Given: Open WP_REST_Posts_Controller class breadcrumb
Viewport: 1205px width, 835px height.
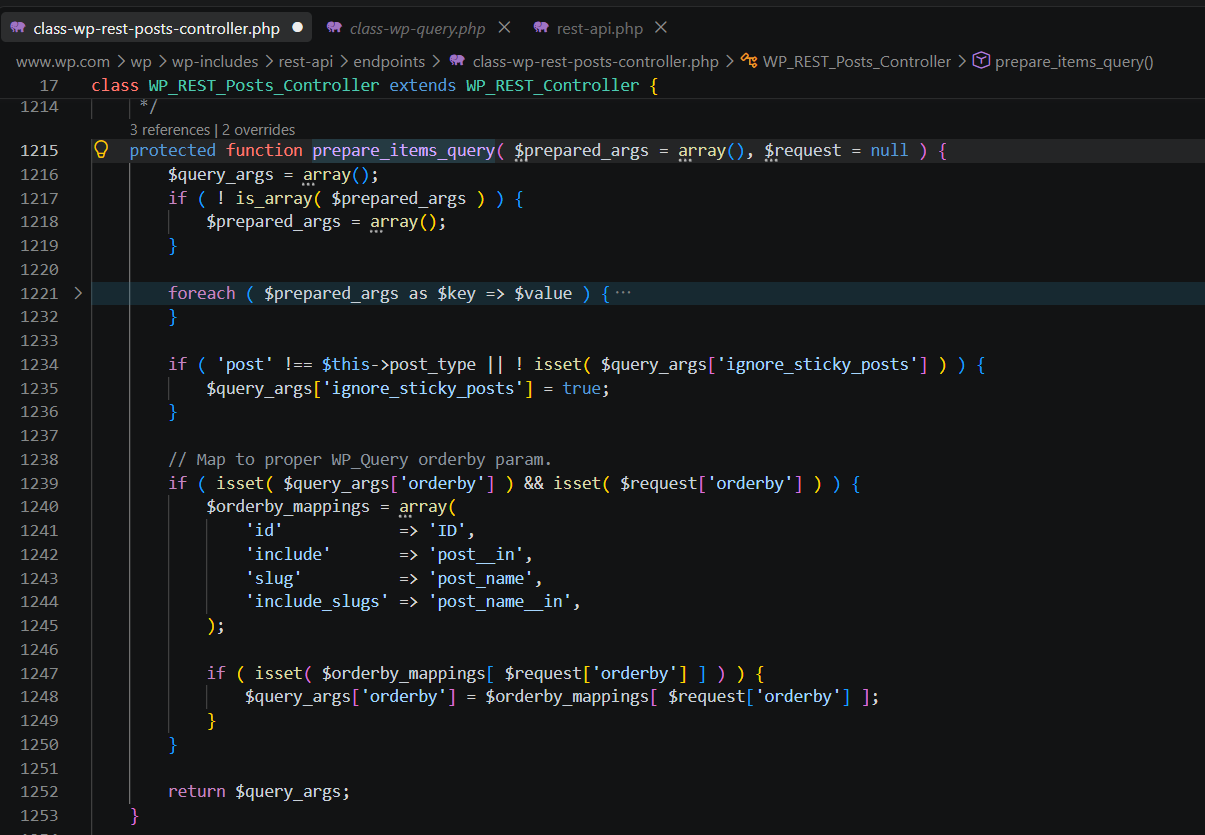Looking at the screenshot, I should pos(857,61).
